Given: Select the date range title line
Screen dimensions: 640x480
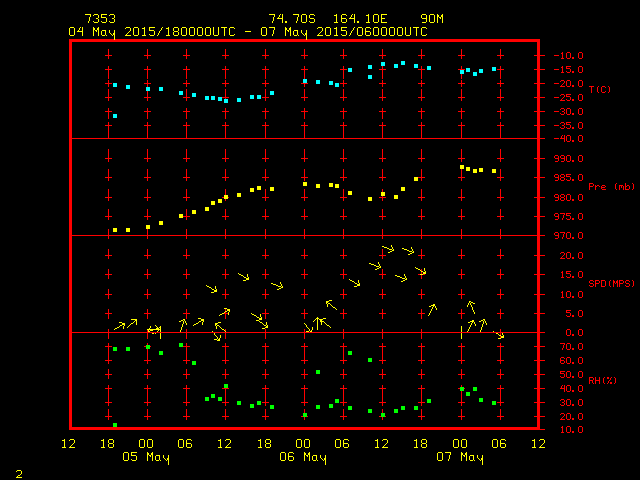Looking at the screenshot, I should click(248, 31).
